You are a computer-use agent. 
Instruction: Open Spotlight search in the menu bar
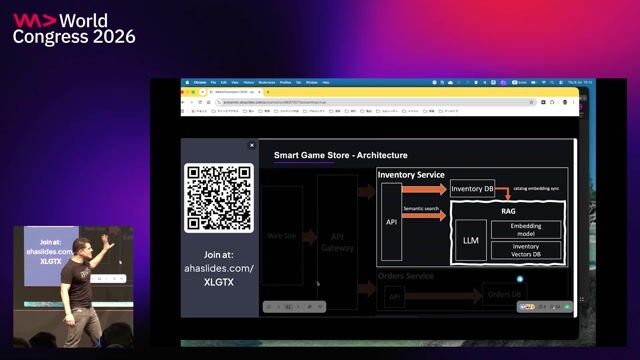point(552,82)
